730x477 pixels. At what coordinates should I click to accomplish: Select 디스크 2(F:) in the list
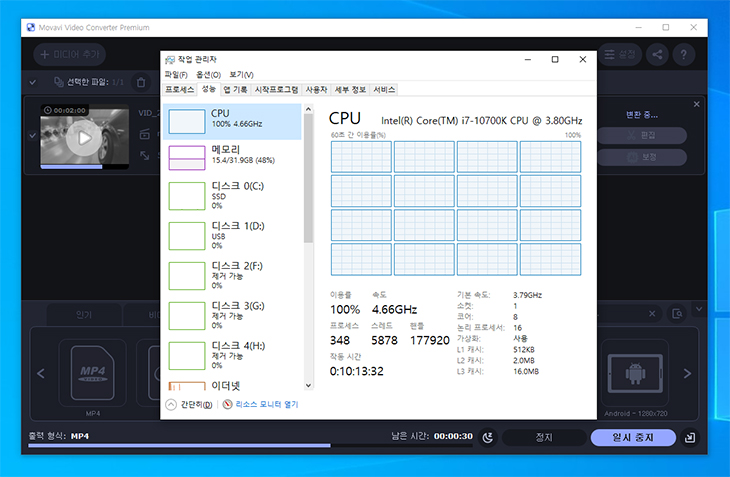point(232,276)
